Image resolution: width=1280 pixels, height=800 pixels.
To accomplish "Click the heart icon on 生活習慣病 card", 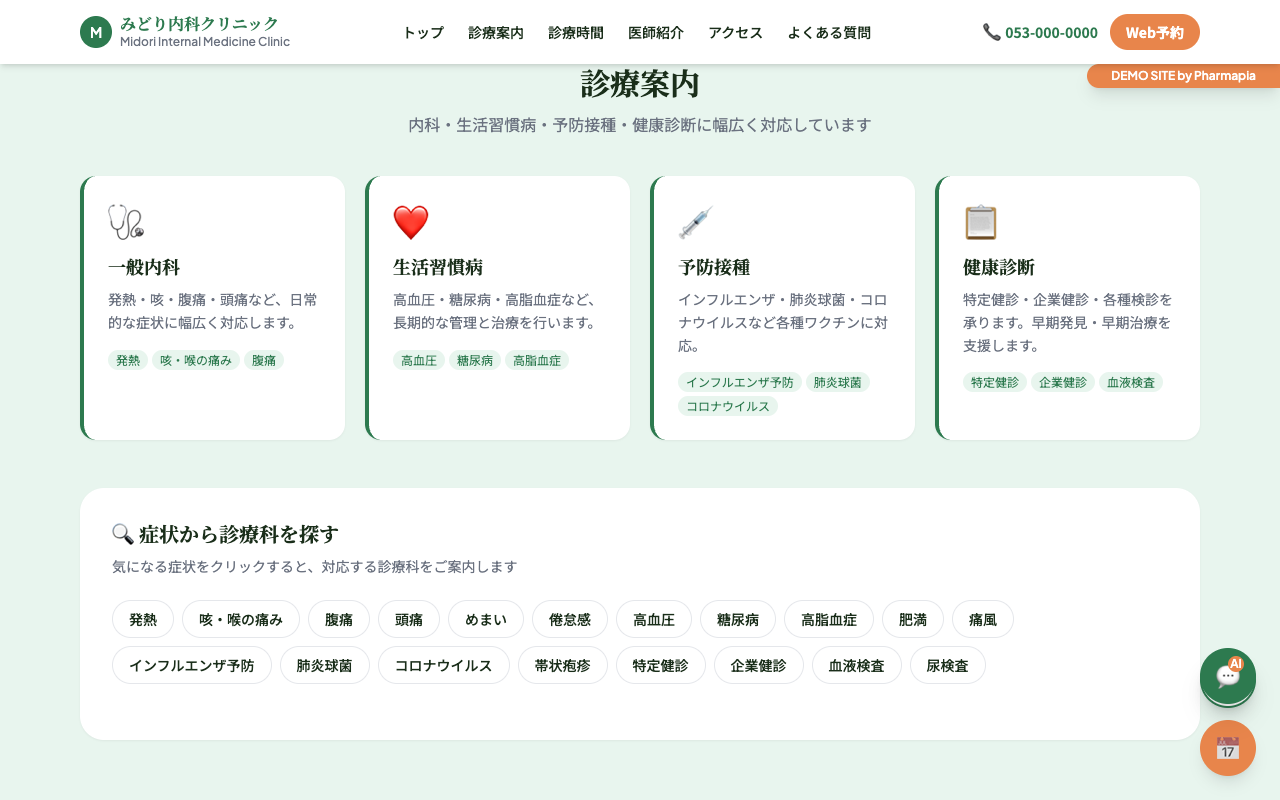I will [409, 222].
